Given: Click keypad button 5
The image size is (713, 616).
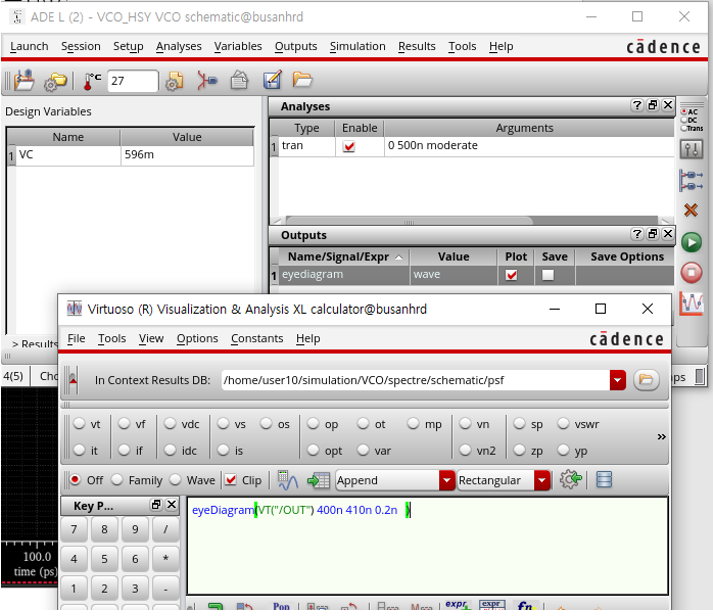Looking at the screenshot, I should click(104, 559).
